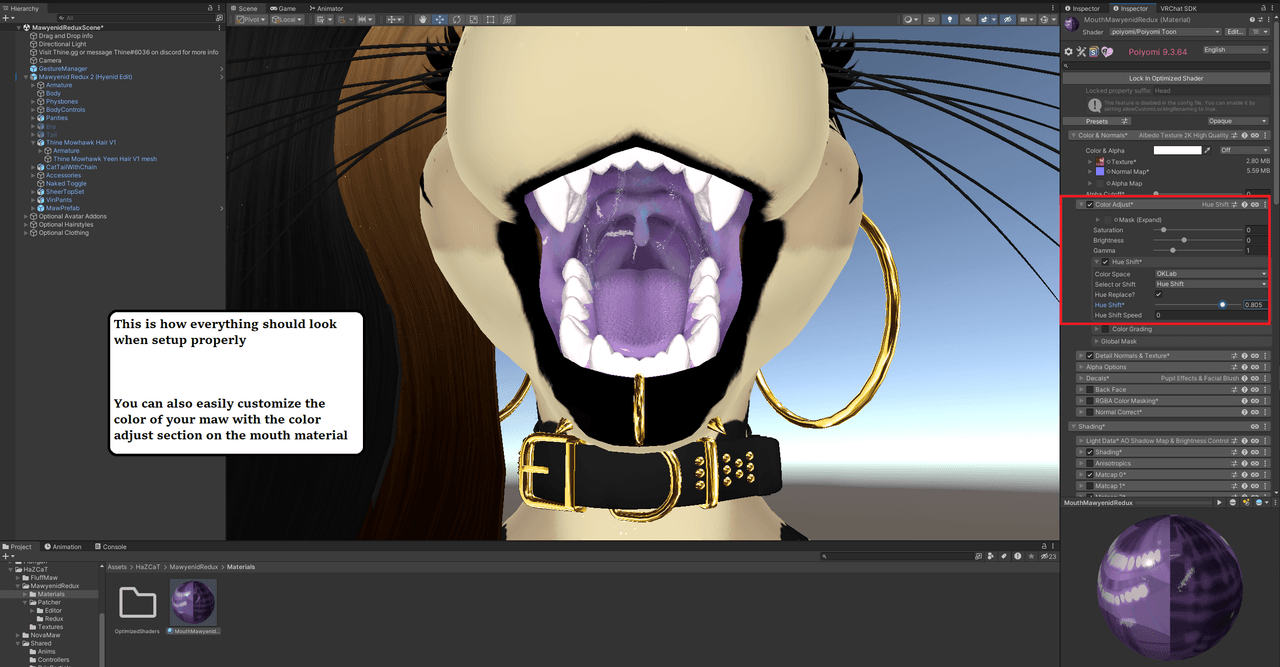Open Poyomi settings gear icon
Viewport: 1280px width, 667px height.
(1068, 51)
